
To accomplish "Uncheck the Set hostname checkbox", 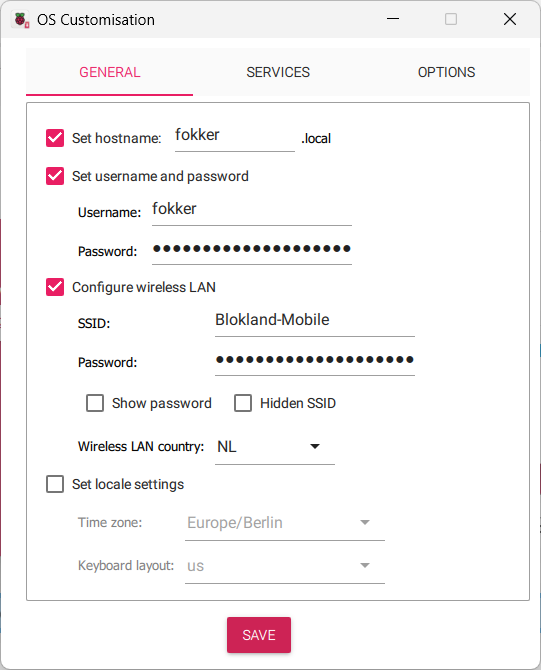I will (55, 138).
